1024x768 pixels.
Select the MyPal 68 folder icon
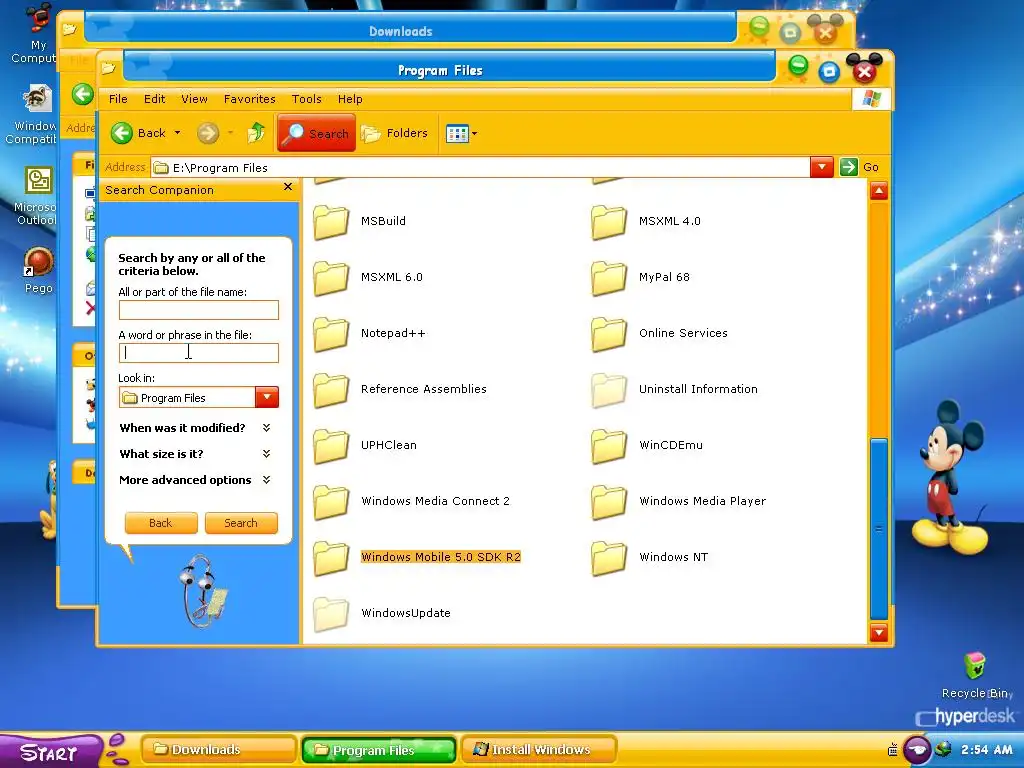pos(609,278)
